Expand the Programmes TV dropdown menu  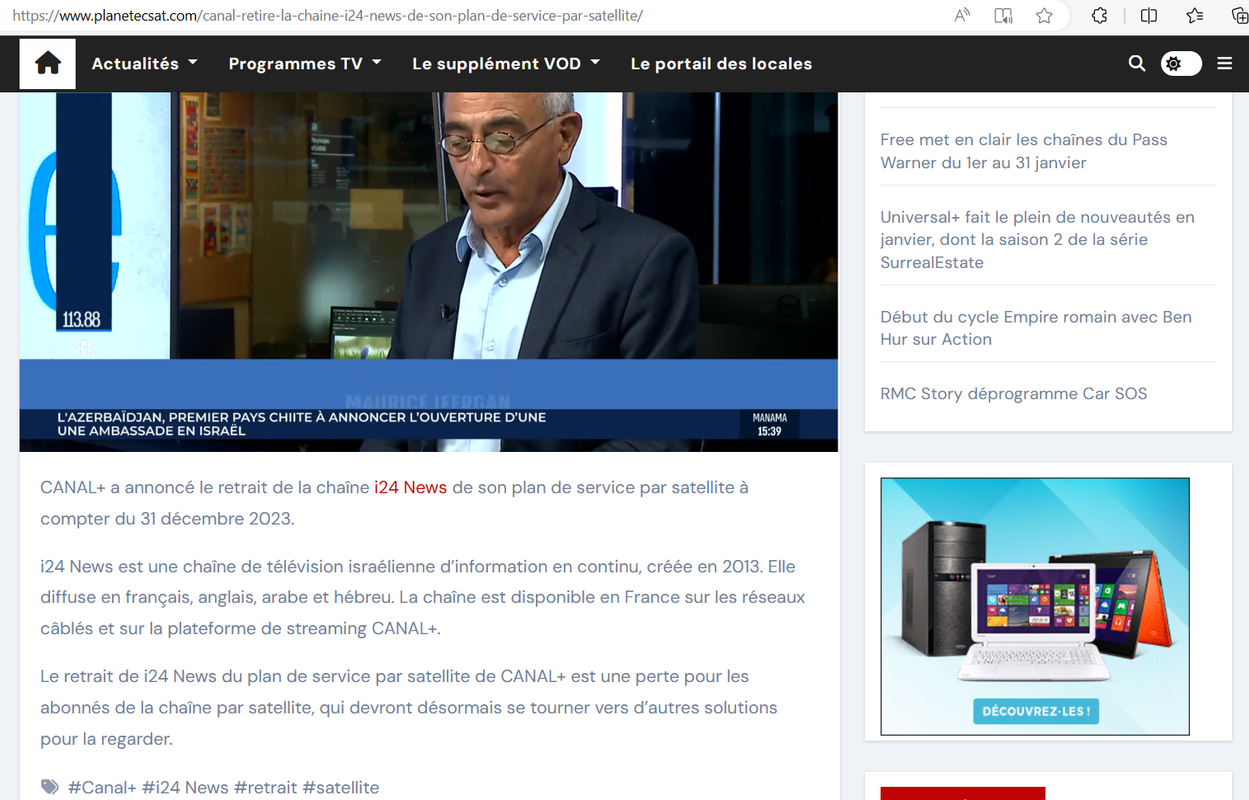click(x=305, y=63)
